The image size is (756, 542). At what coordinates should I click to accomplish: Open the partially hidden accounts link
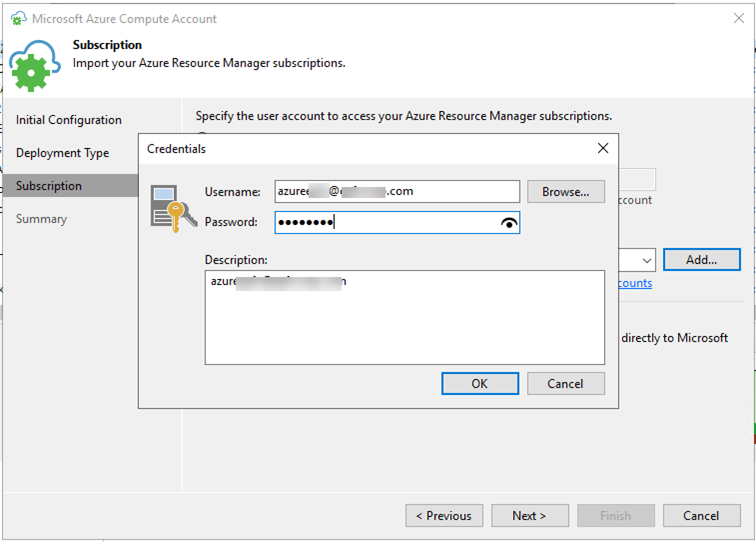pos(635,283)
